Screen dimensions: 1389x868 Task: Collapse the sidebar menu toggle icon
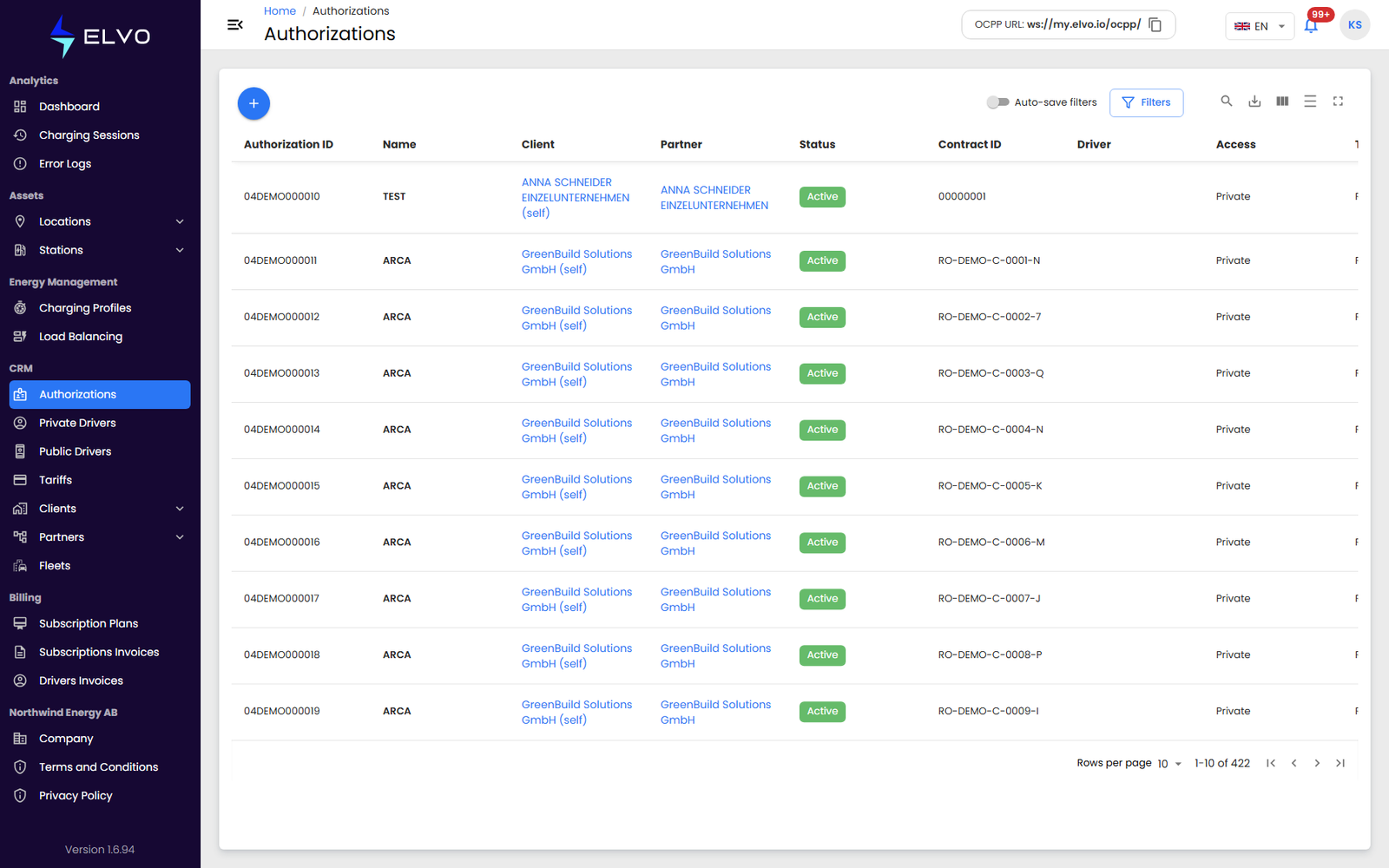coord(234,24)
